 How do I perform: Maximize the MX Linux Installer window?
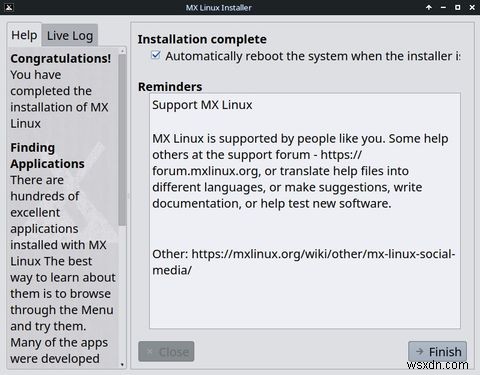point(458,7)
